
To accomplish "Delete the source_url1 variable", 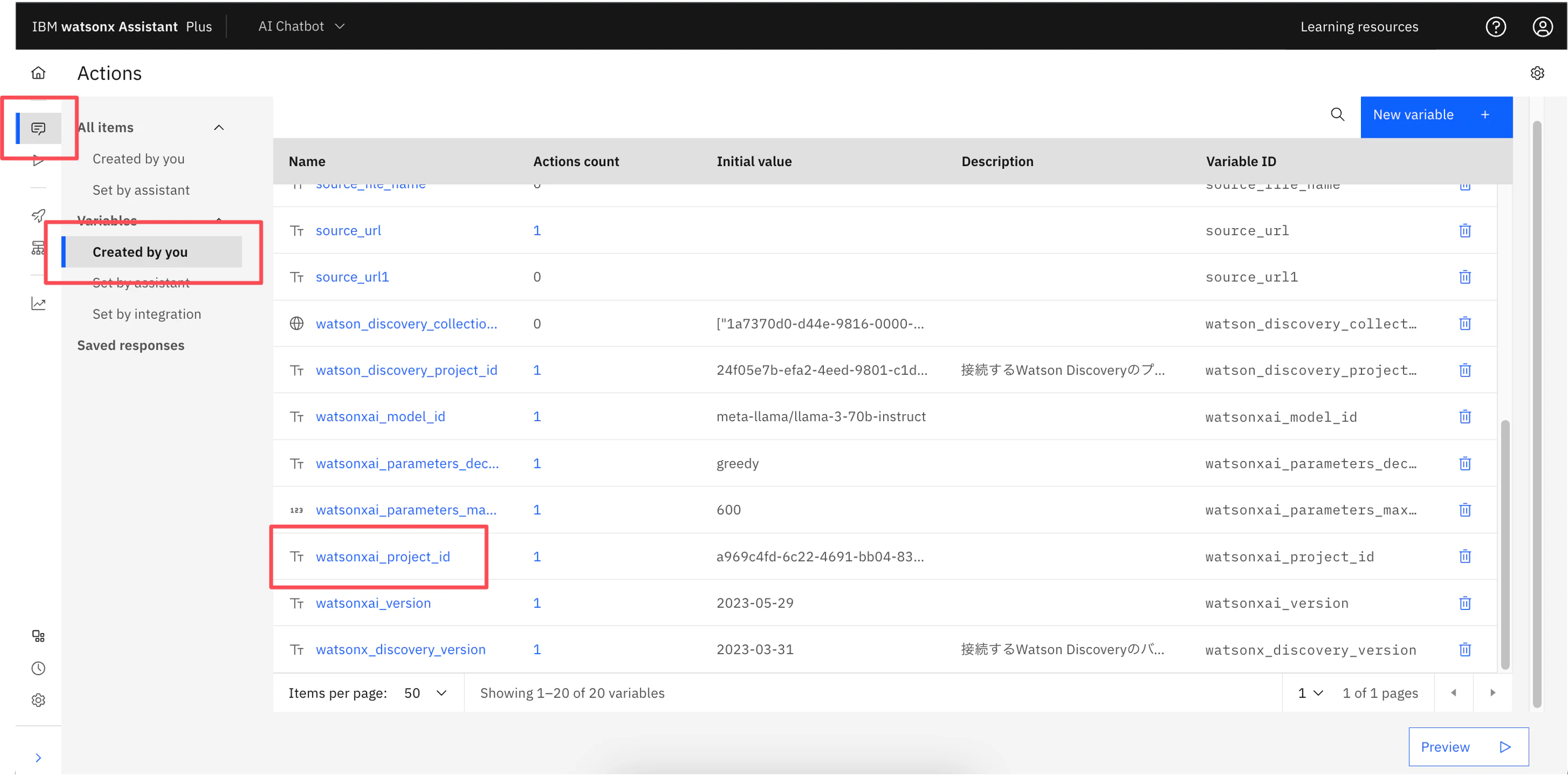I will pyautogui.click(x=1464, y=277).
